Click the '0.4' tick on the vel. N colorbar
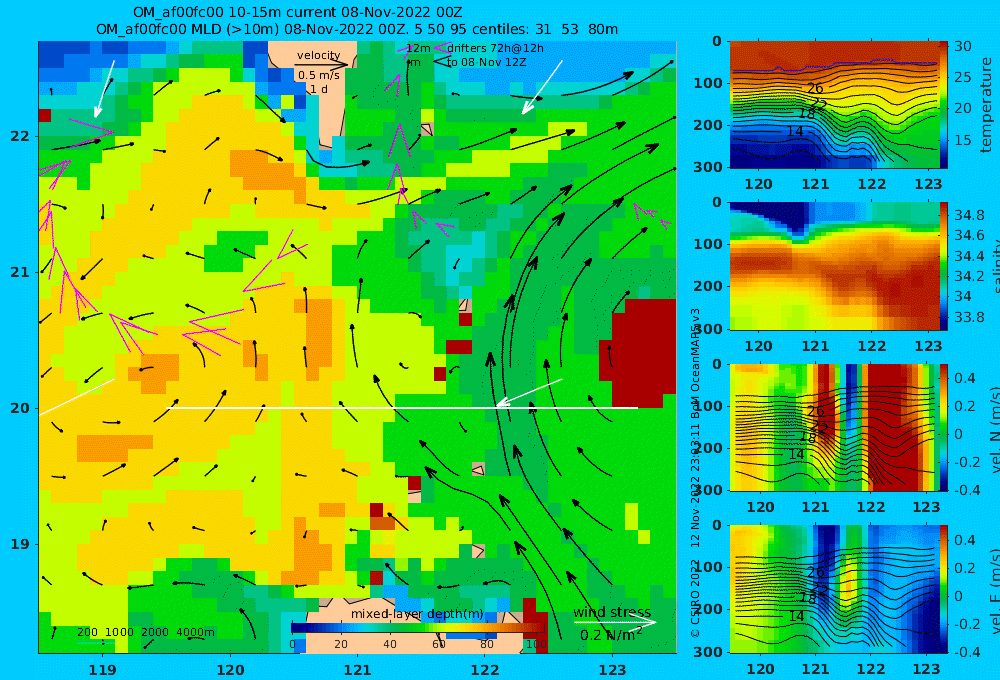Viewport: 1000px width, 680px height. coord(964,378)
